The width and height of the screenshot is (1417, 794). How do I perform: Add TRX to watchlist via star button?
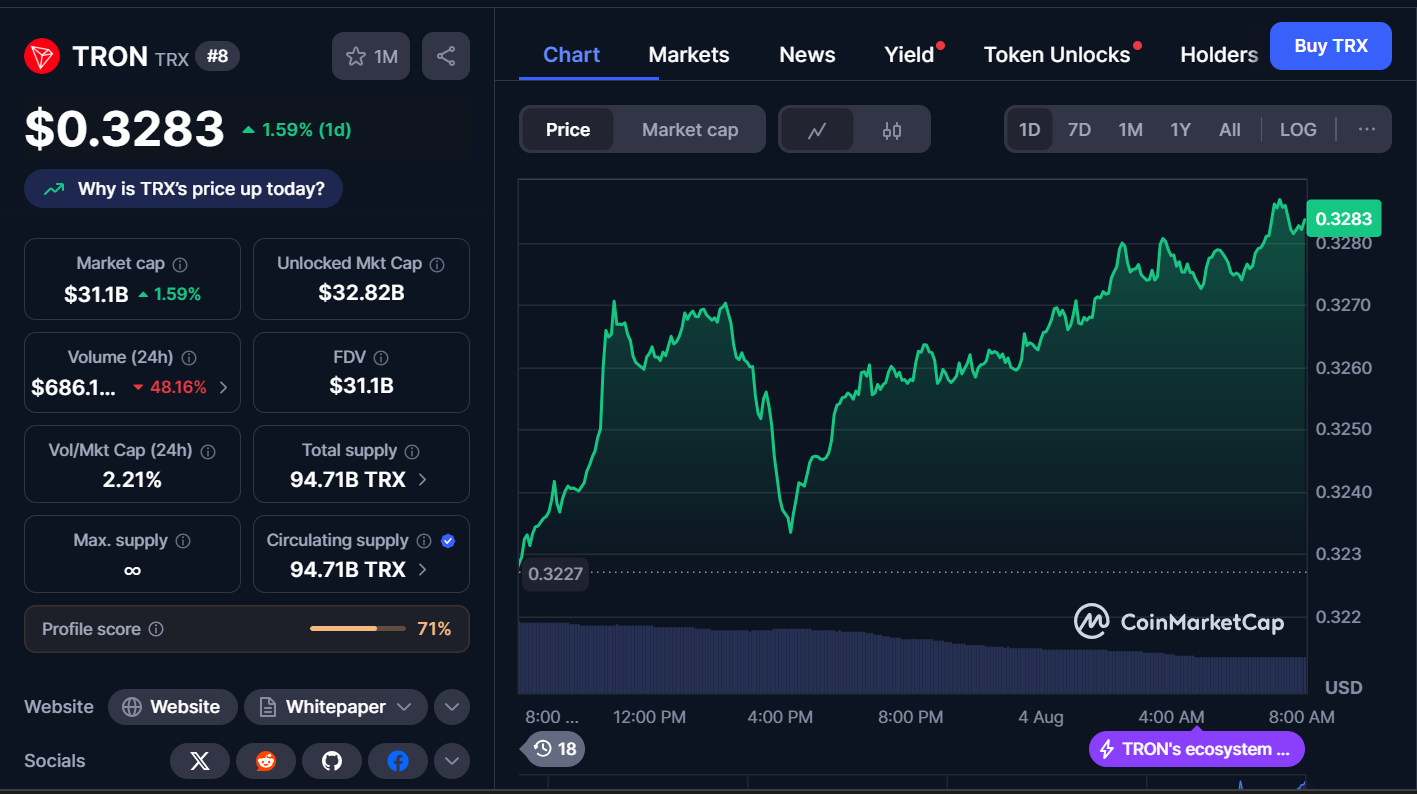point(372,56)
